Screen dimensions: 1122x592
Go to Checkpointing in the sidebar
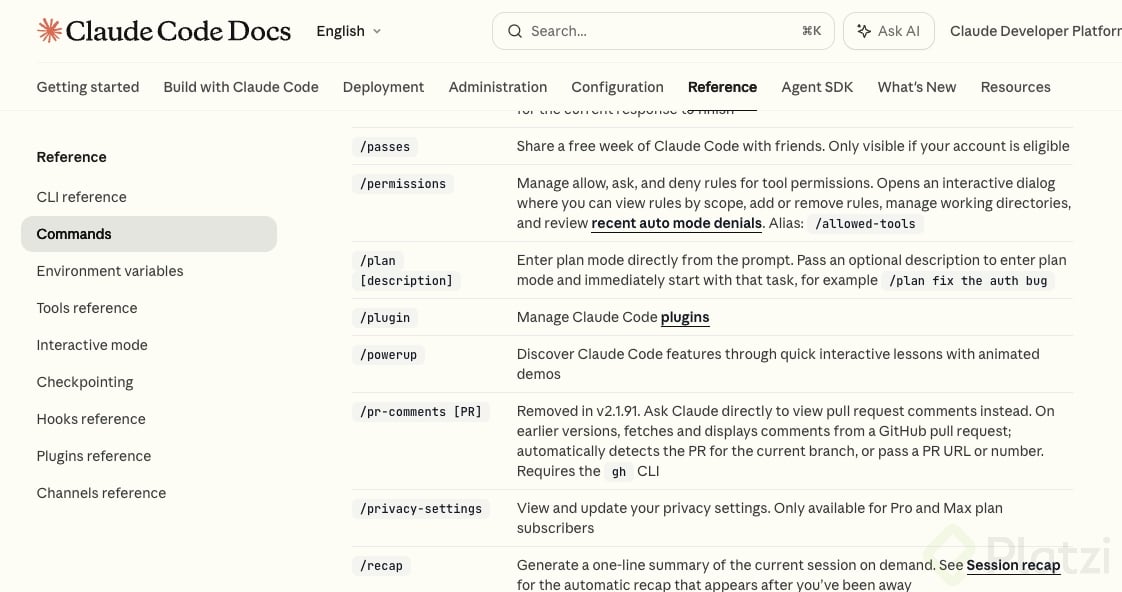[x=85, y=382]
